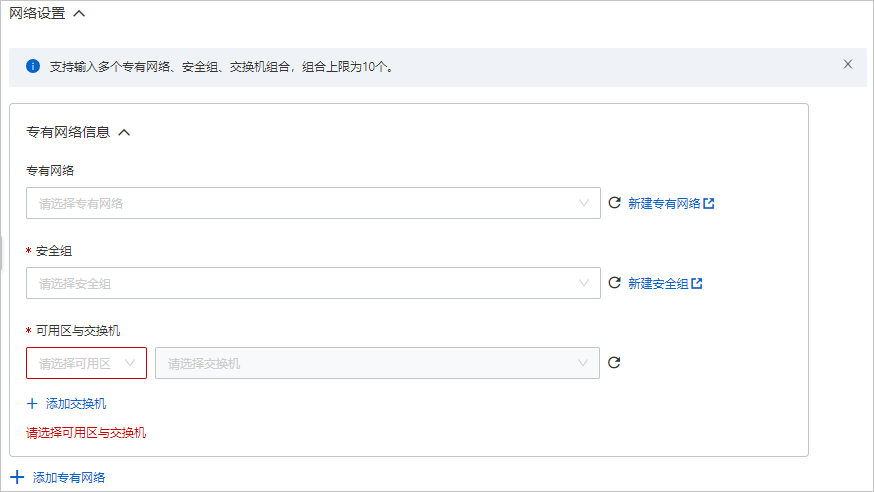
Task: Click 添加专有网络 to add a VPC
Action: [x=69, y=478]
